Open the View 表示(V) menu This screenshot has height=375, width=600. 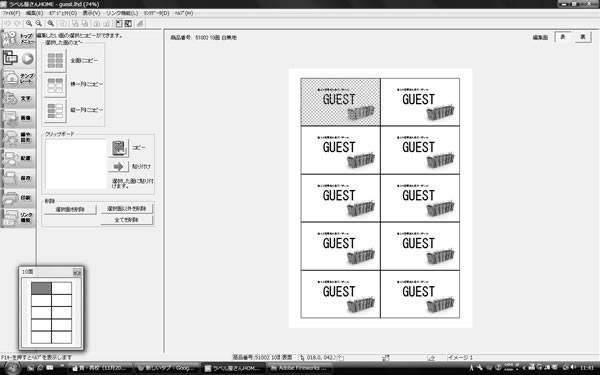pos(91,13)
